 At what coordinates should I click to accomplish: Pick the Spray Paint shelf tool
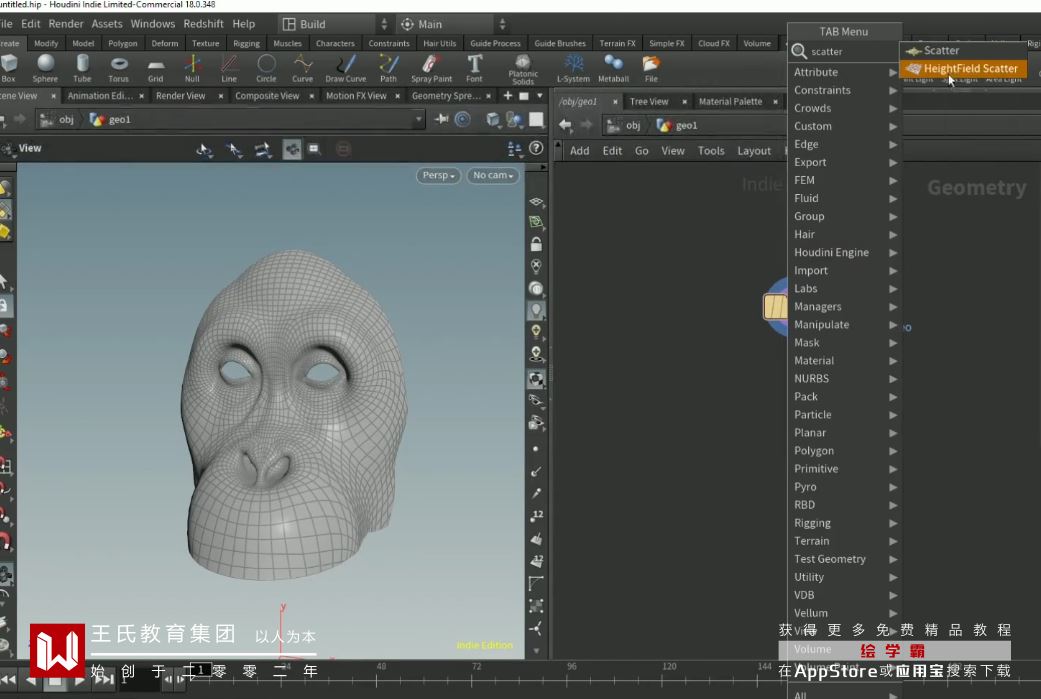click(x=431, y=67)
